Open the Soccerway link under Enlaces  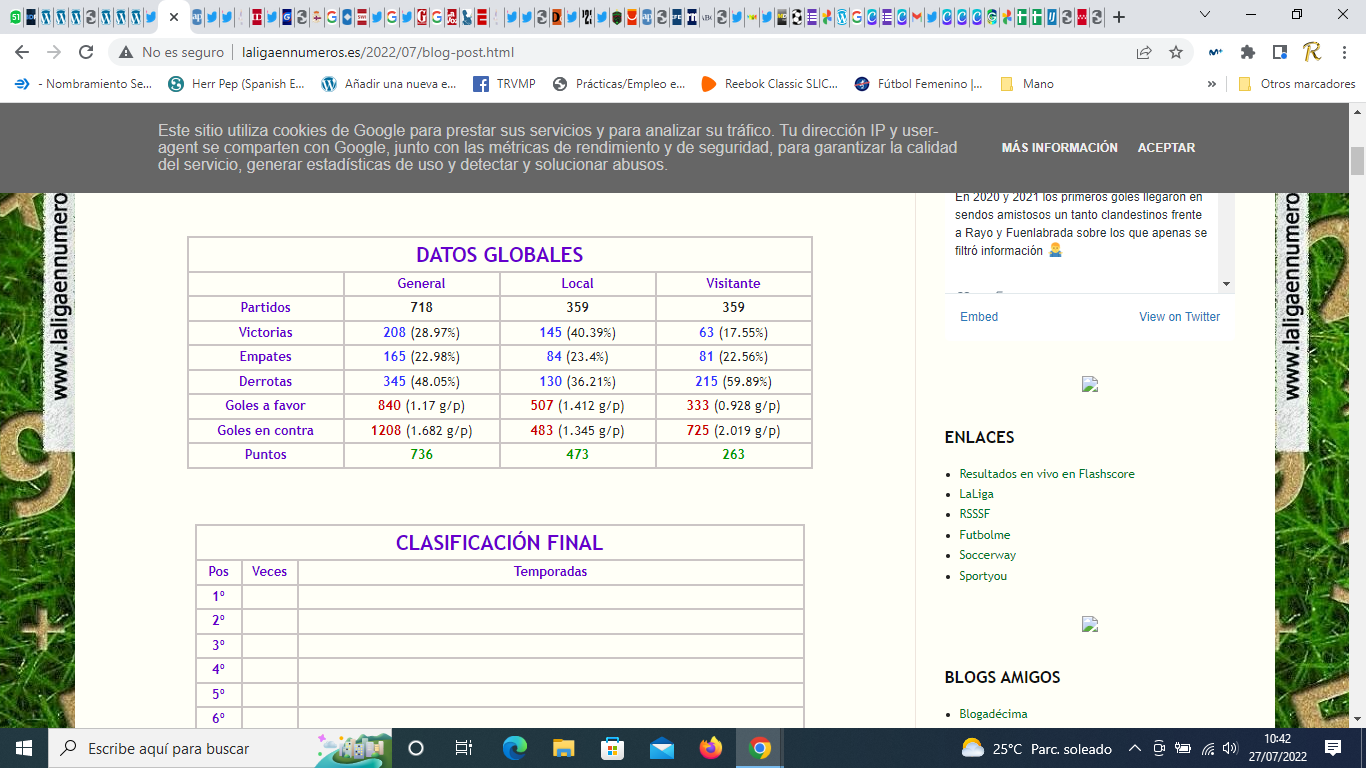click(987, 555)
